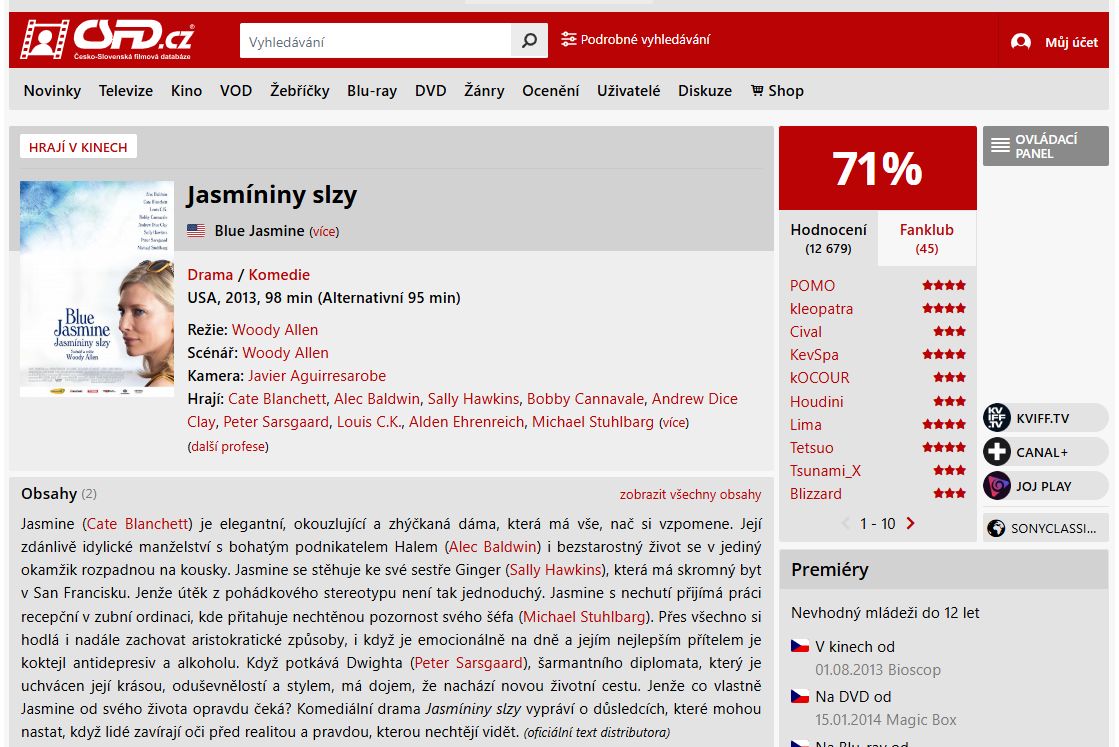This screenshot has width=1119, height=747.
Task: Open Sally Hawkins in cast list
Action: 473,399
